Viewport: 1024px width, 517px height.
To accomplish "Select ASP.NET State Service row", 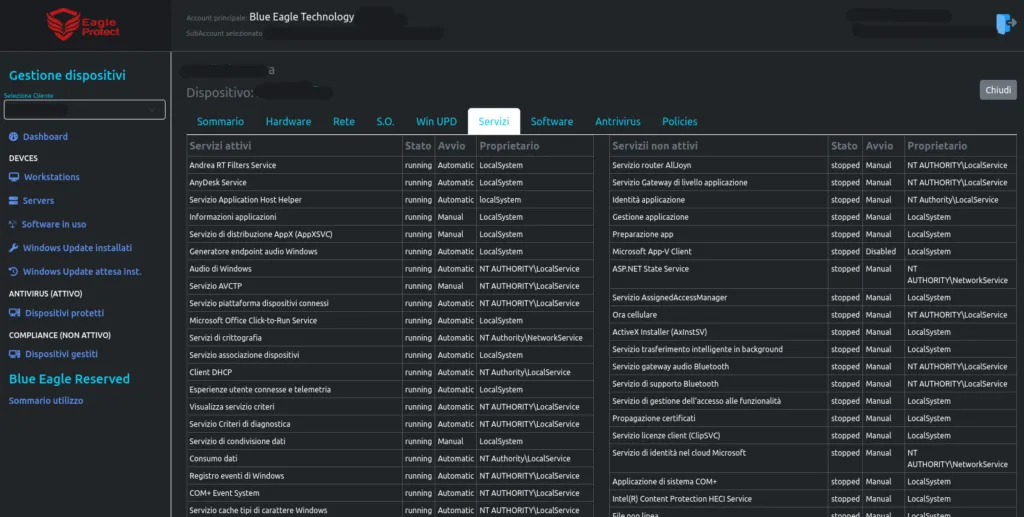I will click(x=813, y=274).
